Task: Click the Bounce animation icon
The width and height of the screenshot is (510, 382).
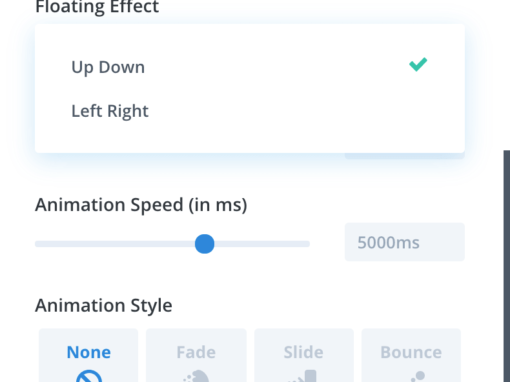Action: [418, 377]
